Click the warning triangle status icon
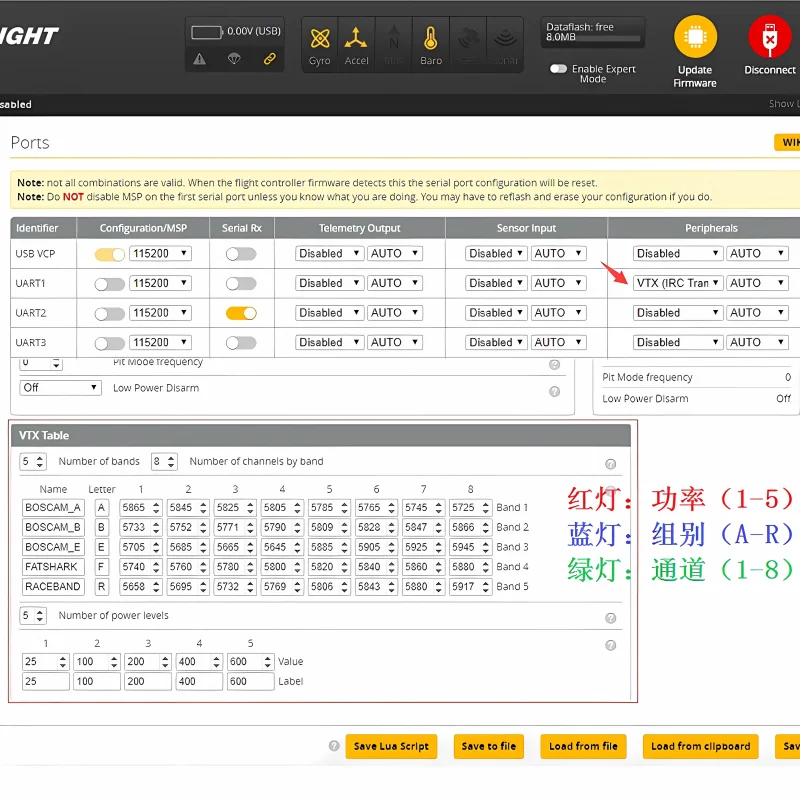The width and height of the screenshot is (800, 800). pos(199,59)
